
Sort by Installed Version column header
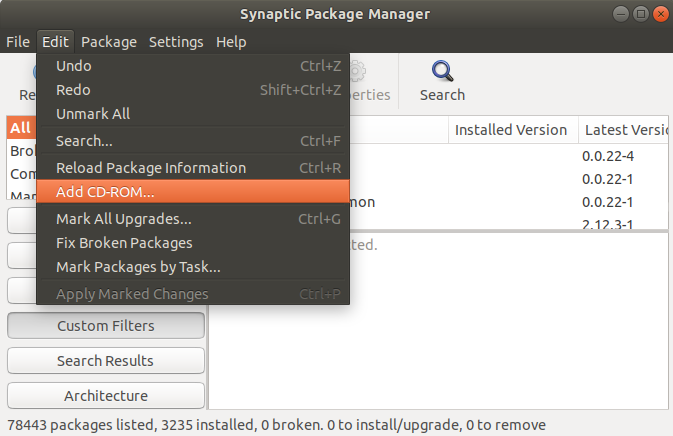click(x=510, y=130)
